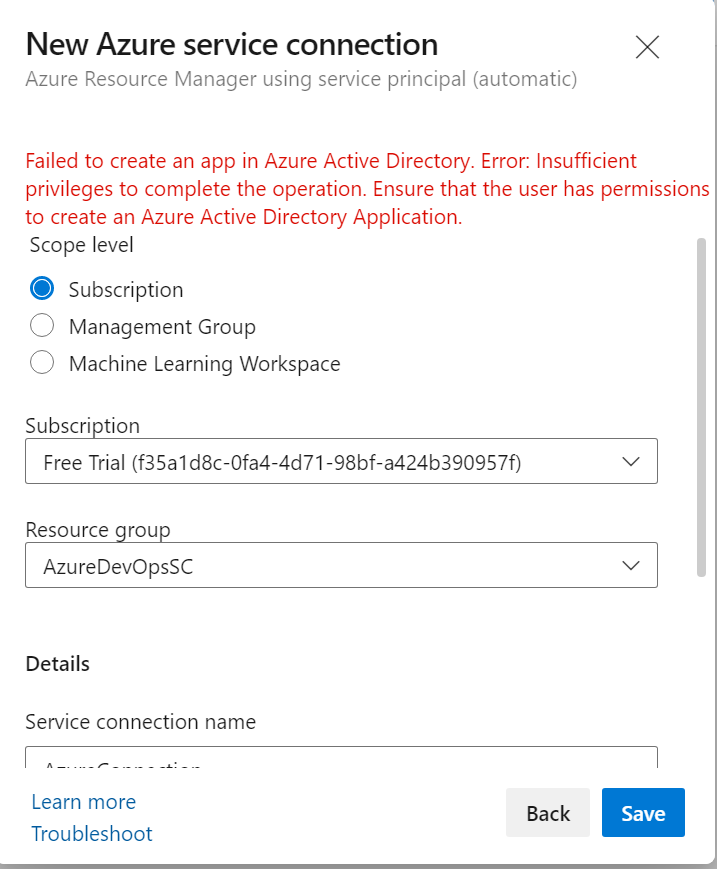Click the AzureConnection name field

click(x=340, y=762)
